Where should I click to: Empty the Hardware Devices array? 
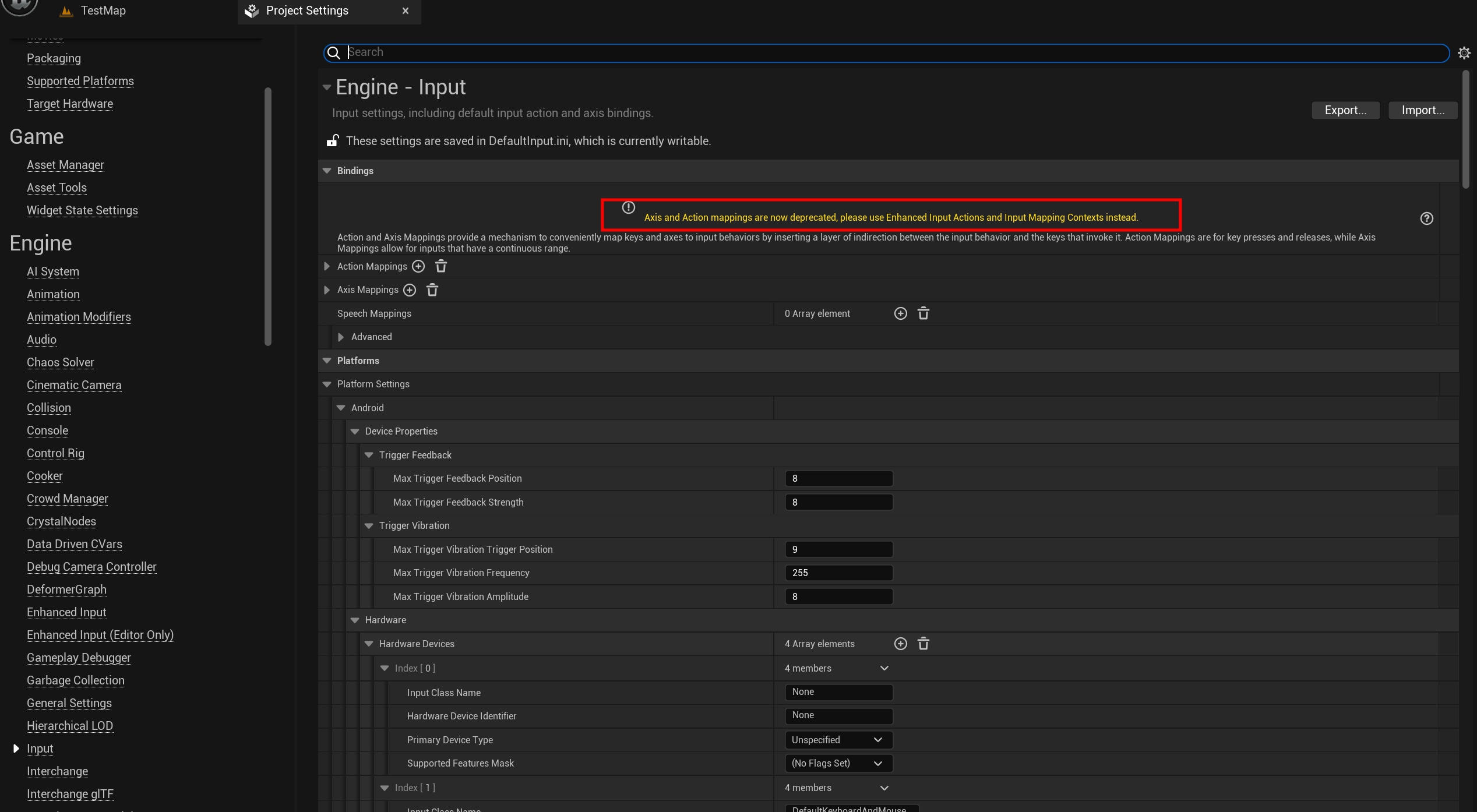click(923, 644)
